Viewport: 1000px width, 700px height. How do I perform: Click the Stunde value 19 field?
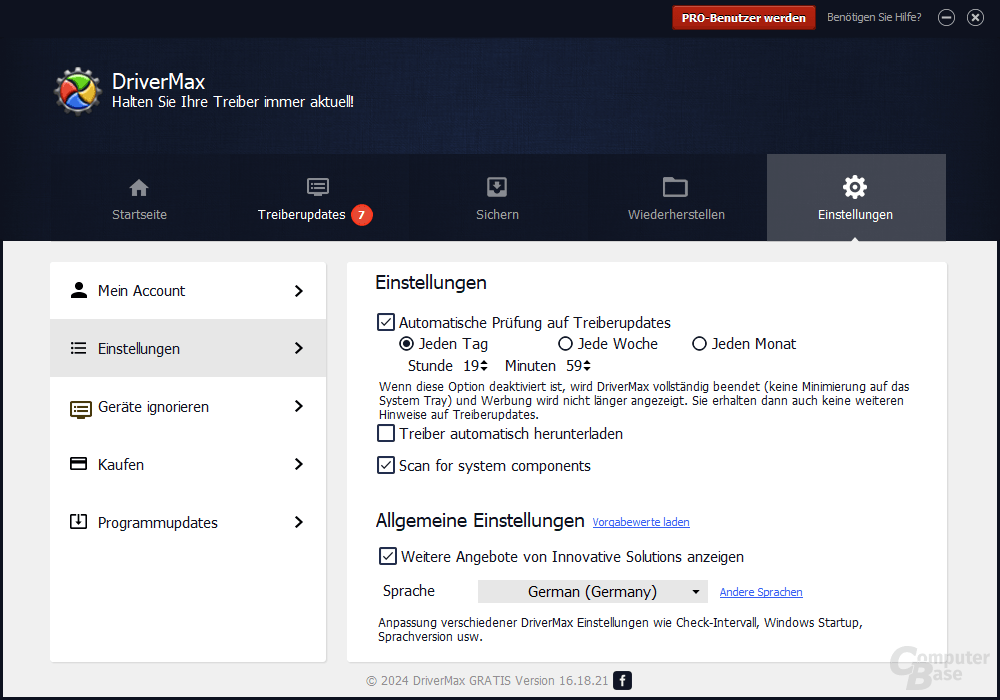click(x=471, y=366)
